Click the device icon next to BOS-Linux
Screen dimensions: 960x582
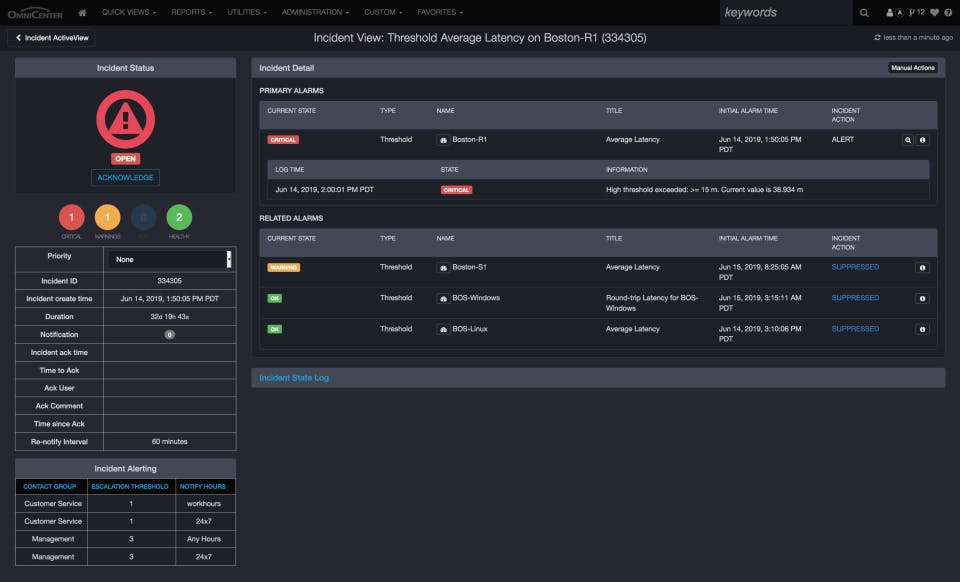443,329
